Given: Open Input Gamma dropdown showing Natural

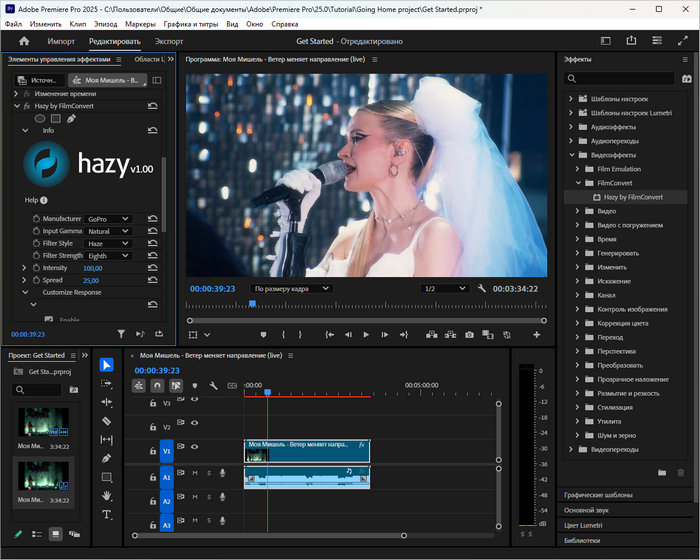Looking at the screenshot, I should coord(108,231).
